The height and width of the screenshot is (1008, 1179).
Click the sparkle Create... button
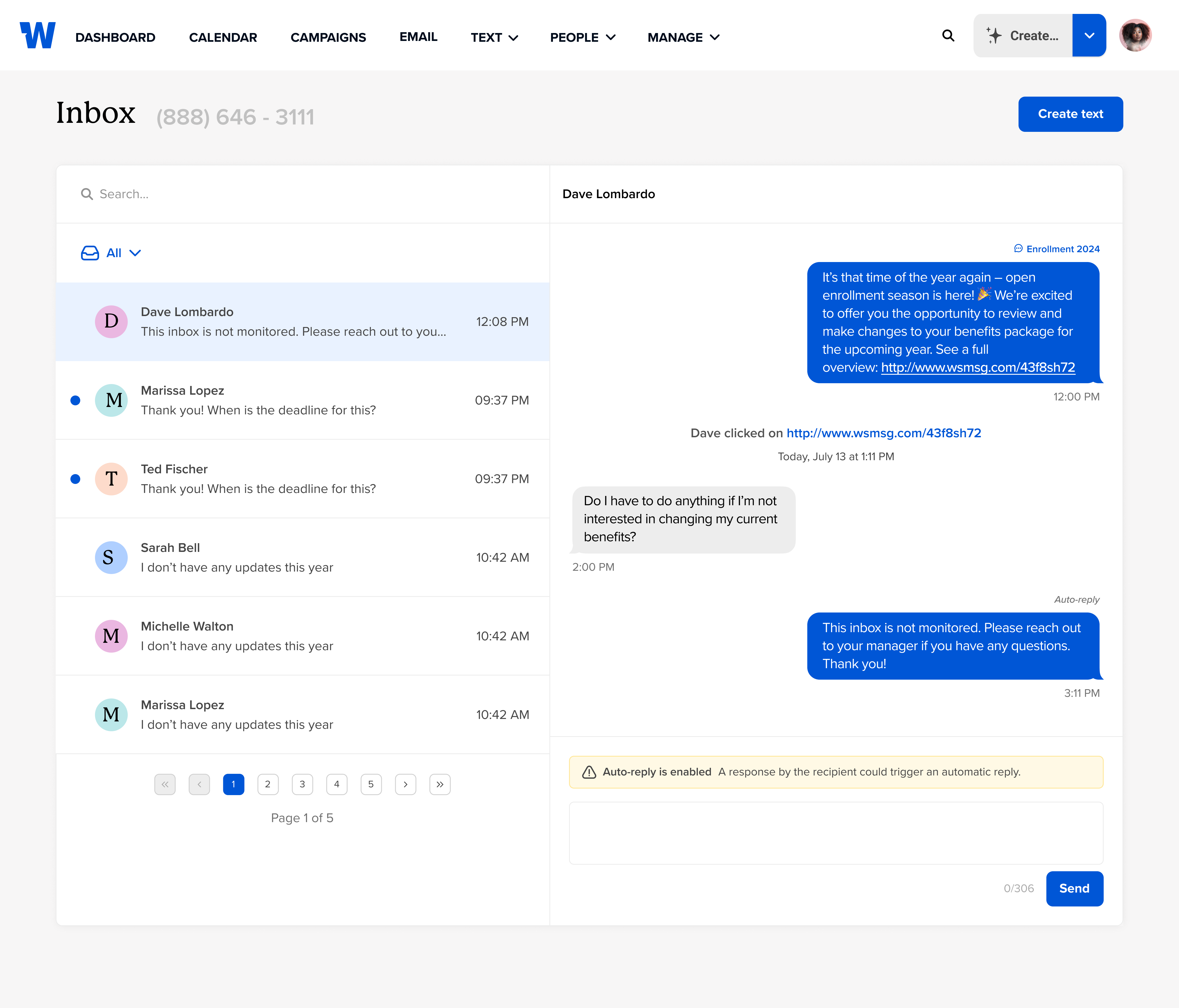1023,35
